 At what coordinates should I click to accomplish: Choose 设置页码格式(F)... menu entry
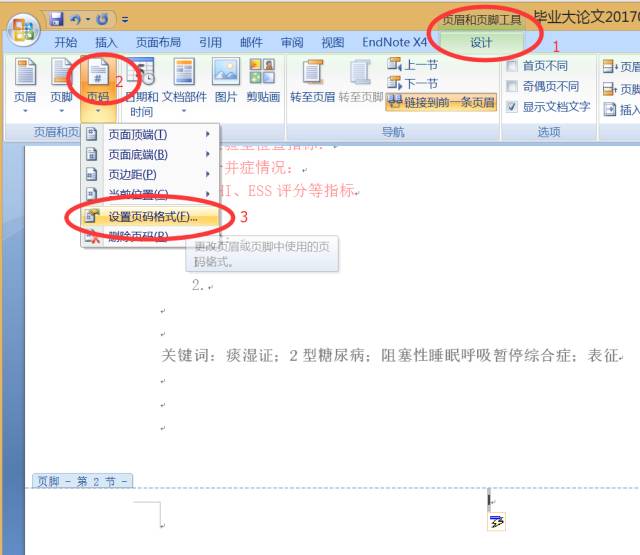[150, 216]
